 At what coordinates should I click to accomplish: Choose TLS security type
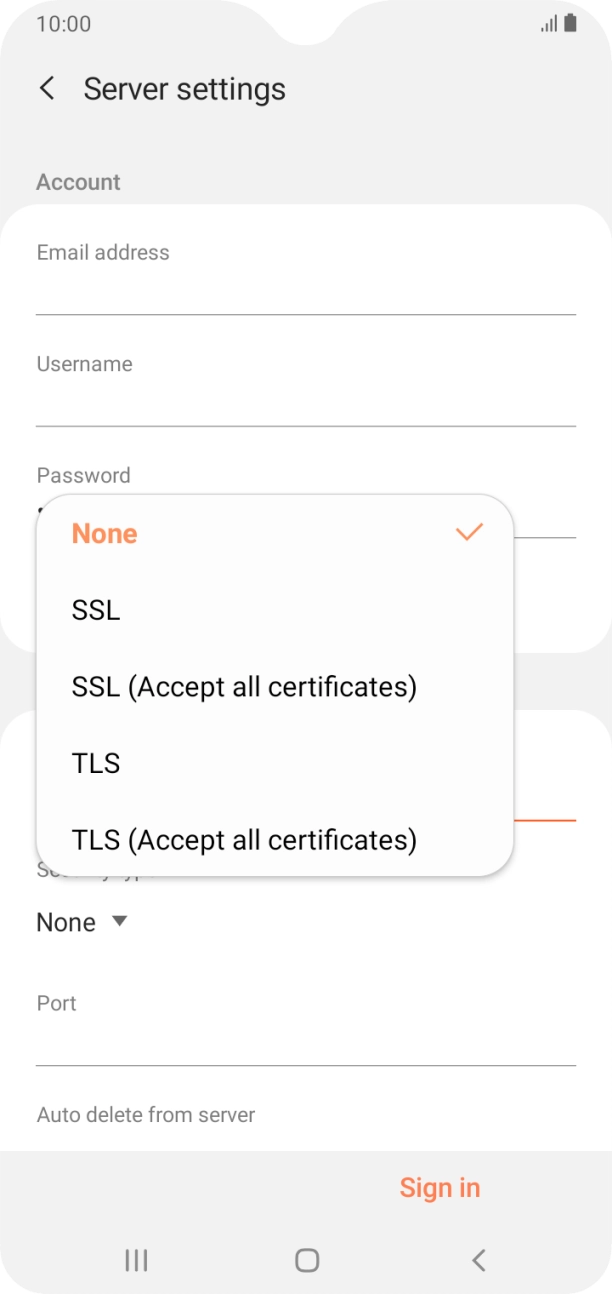point(96,763)
